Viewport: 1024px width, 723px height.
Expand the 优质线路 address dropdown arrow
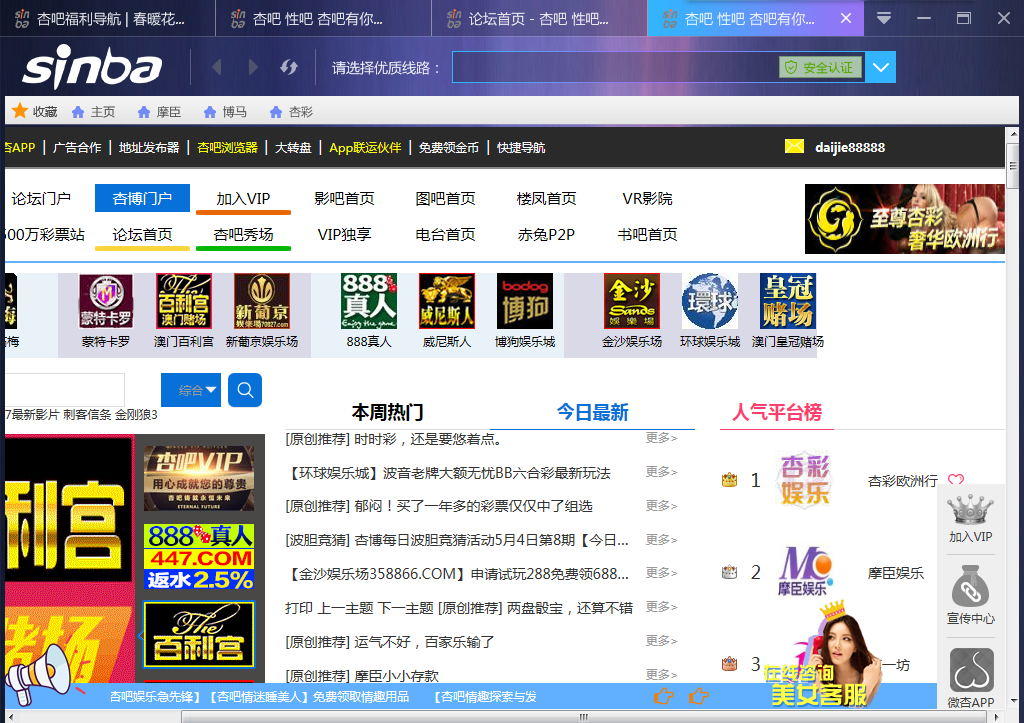click(x=880, y=67)
